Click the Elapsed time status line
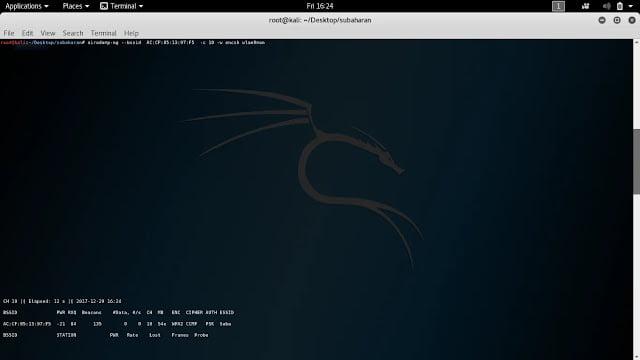Image resolution: width=640 pixels, height=360 pixels. pyautogui.click(x=62, y=301)
